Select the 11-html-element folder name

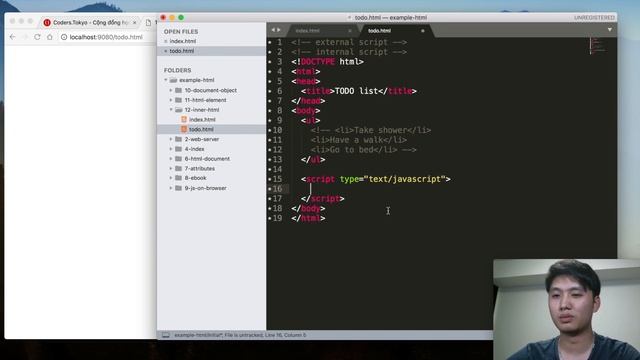coord(205,100)
